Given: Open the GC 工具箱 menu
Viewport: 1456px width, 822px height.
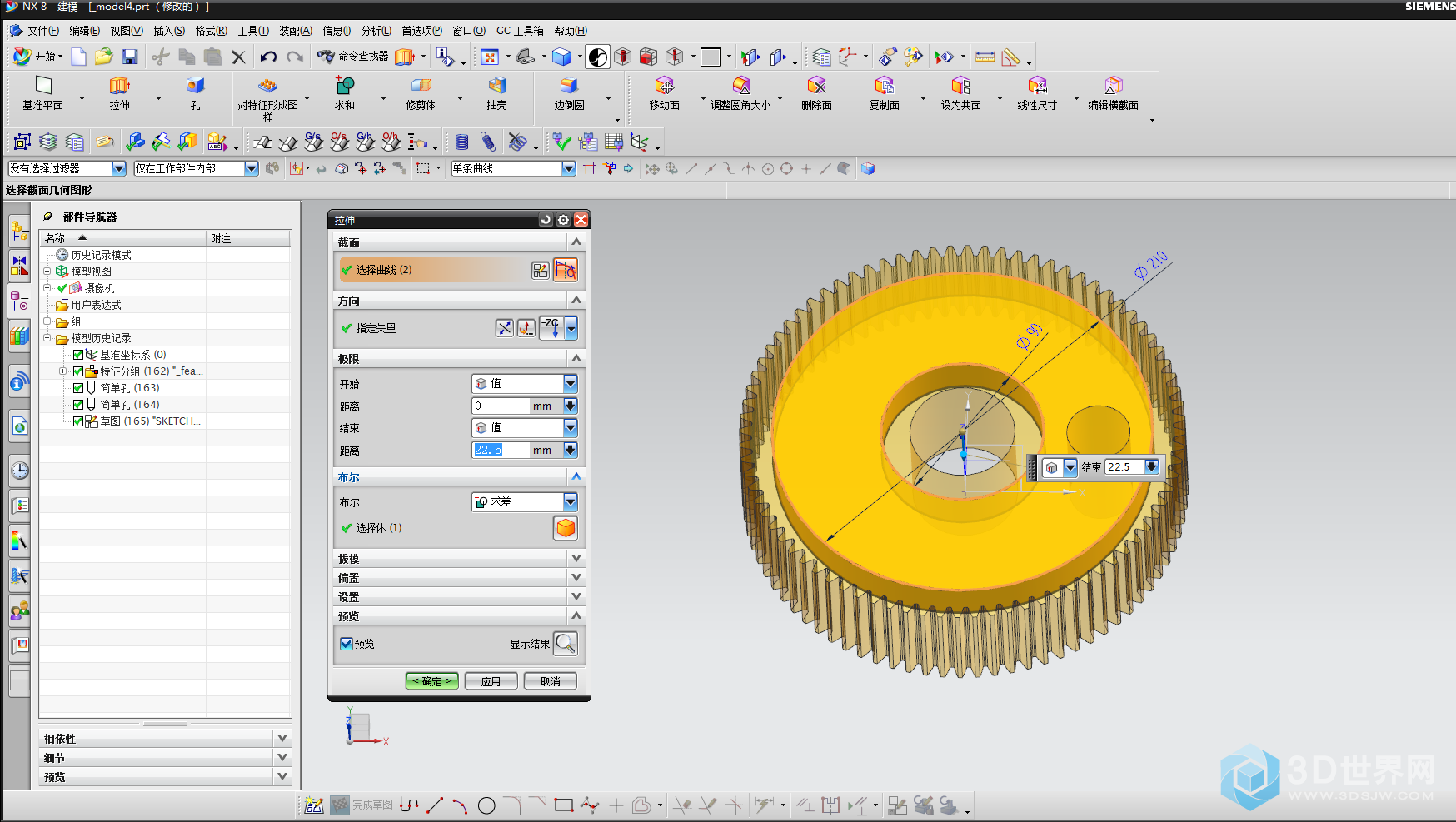Looking at the screenshot, I should coord(521,31).
